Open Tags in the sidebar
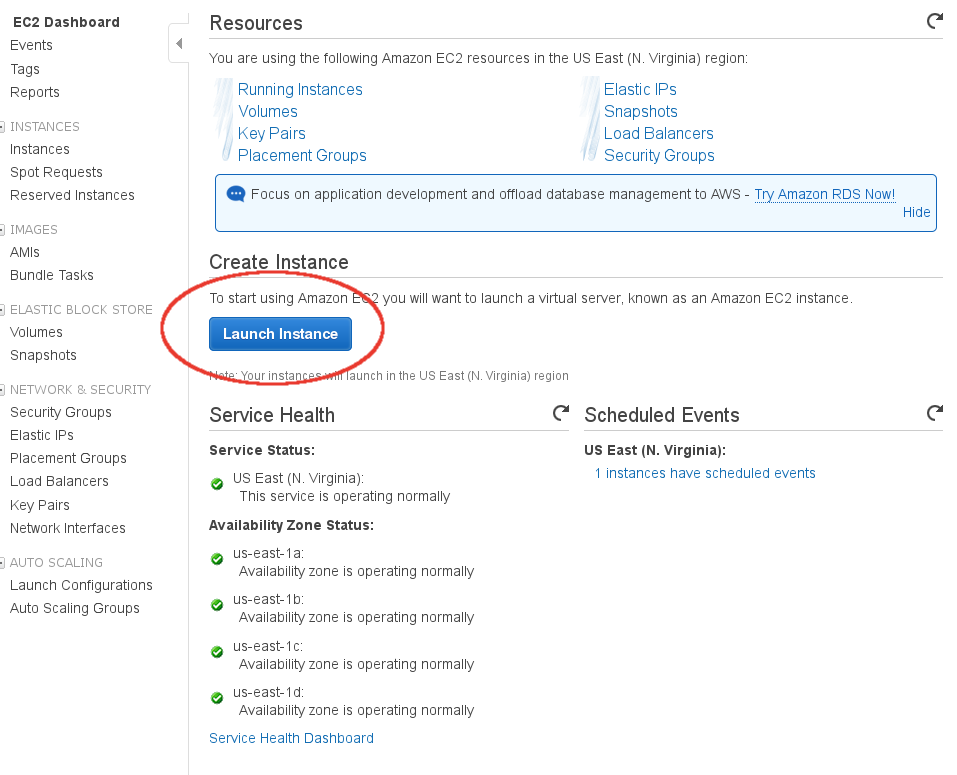 [25, 69]
